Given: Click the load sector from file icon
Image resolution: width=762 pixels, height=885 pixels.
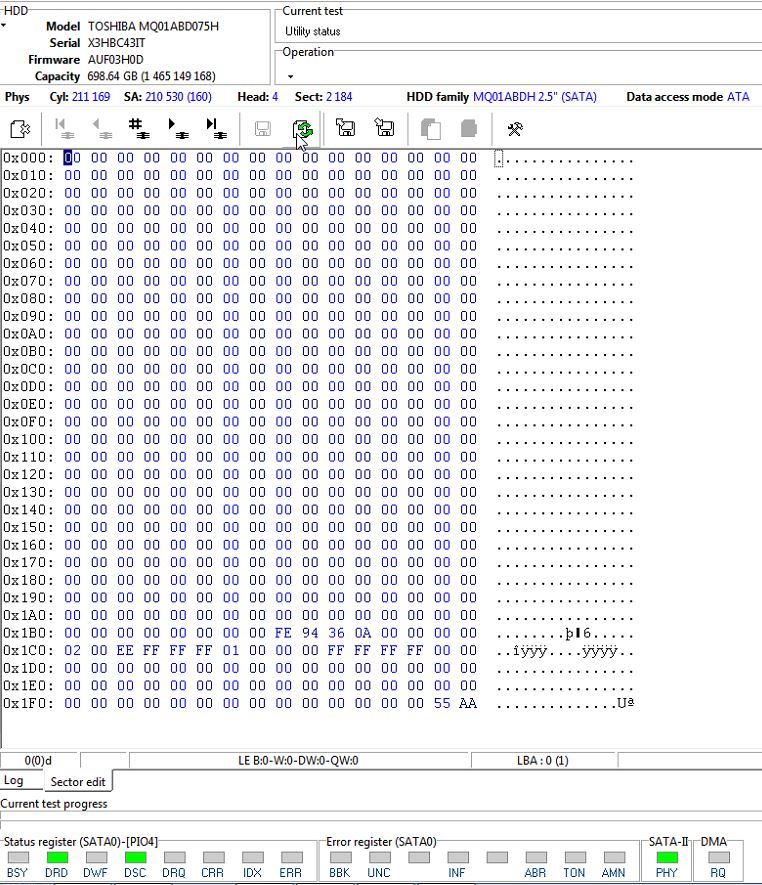Looking at the screenshot, I should 345,129.
